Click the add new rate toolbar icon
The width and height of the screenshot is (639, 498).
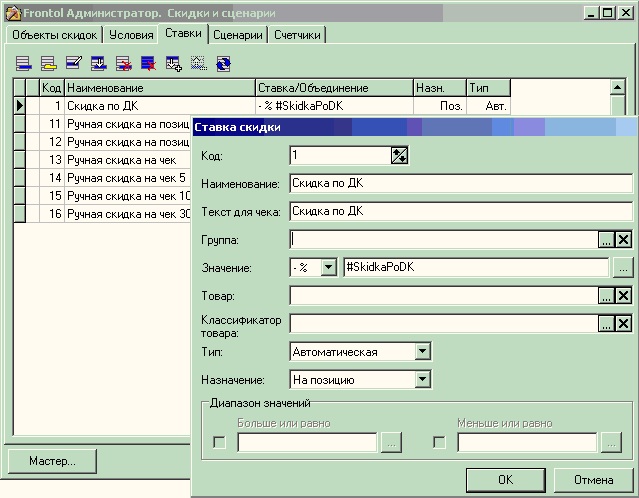[x=24, y=64]
